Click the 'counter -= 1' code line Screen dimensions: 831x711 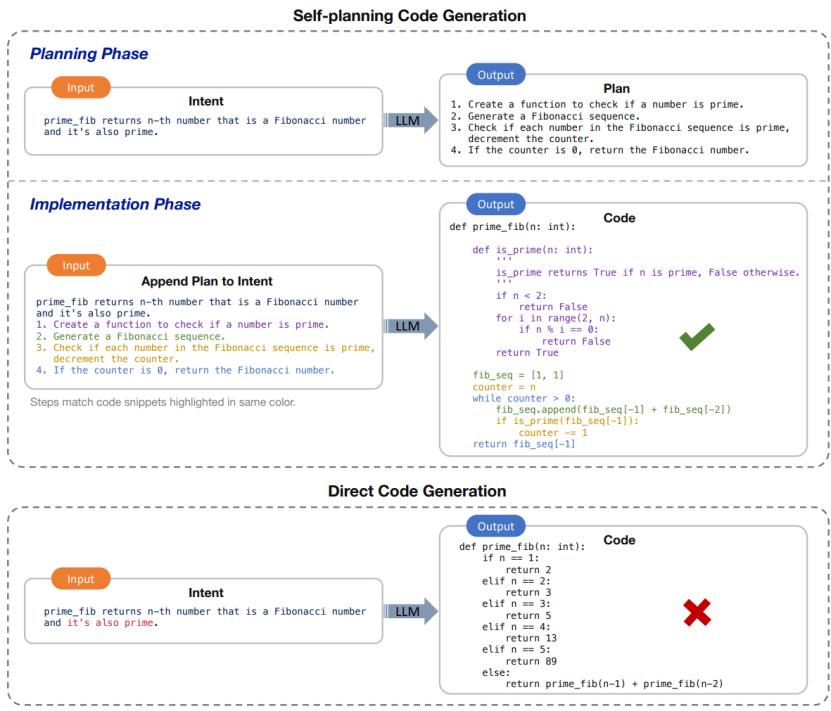(553, 432)
